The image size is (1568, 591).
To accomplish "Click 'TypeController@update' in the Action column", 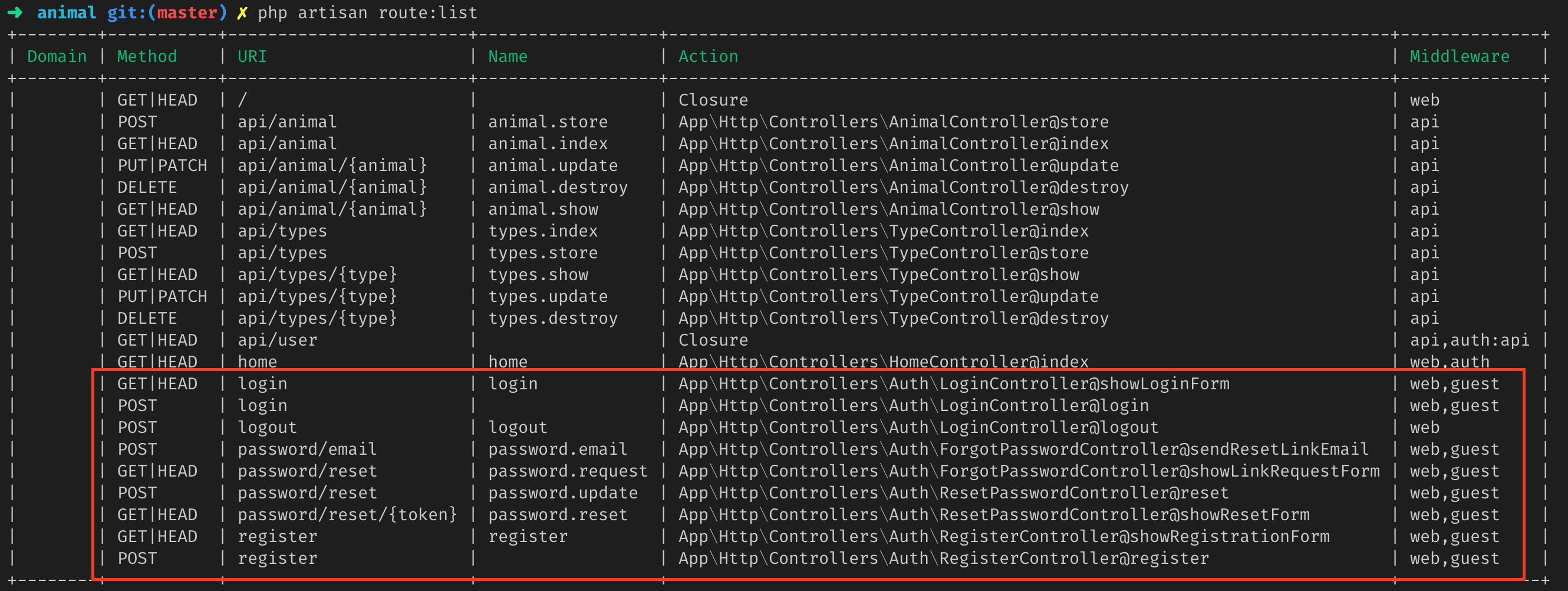I will click(994, 297).
